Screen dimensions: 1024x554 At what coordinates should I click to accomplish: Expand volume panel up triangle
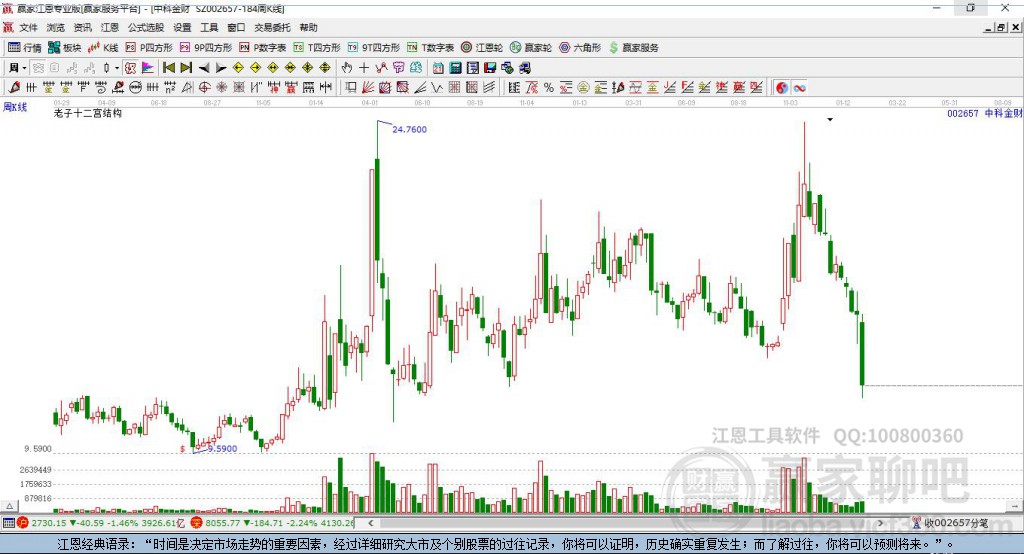coord(9,506)
